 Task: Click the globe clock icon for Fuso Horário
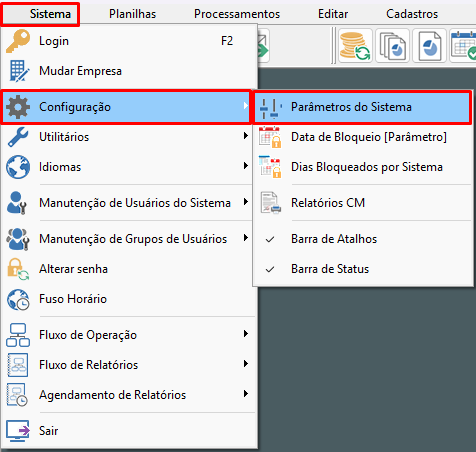[x=18, y=299]
